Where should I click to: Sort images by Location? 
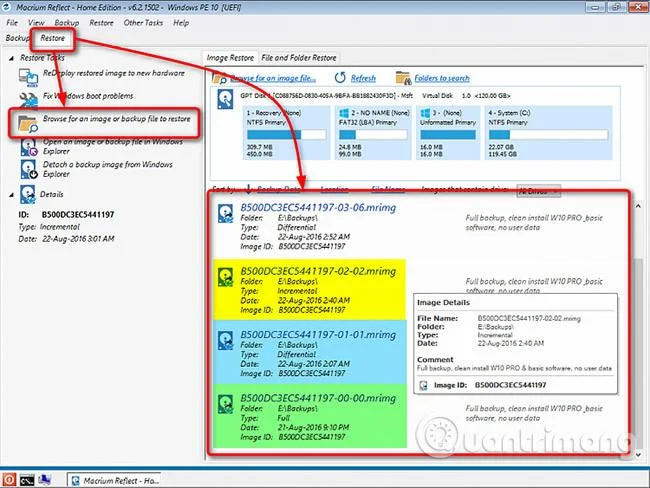(334, 189)
